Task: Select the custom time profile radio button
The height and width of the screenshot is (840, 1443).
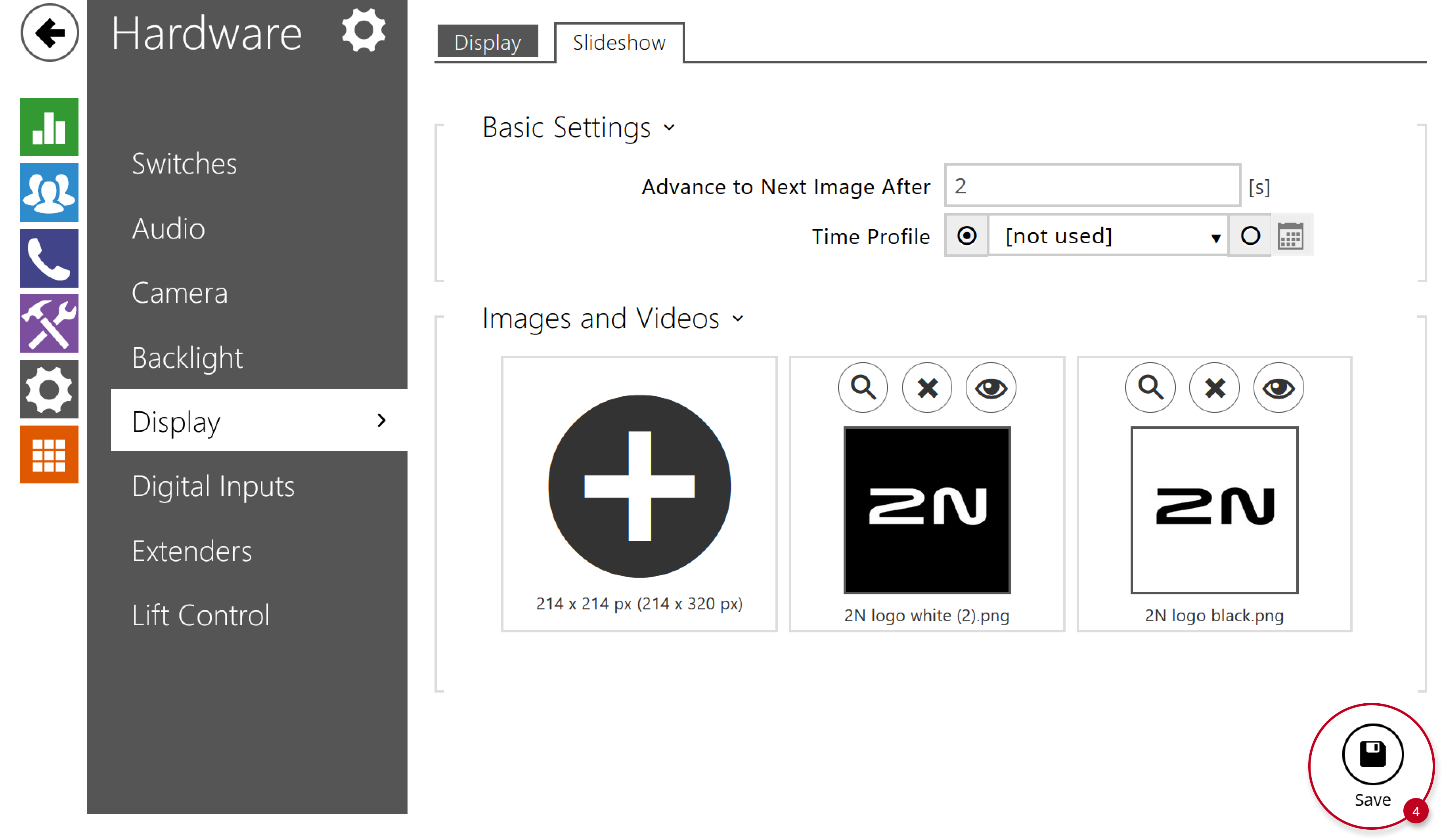Action: [x=1250, y=236]
